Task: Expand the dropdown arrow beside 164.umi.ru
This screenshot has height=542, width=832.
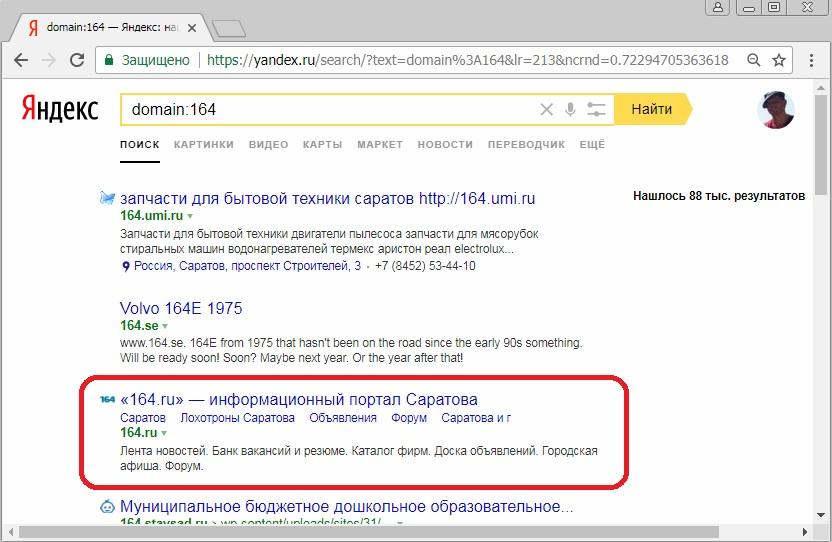Action: click(x=190, y=216)
